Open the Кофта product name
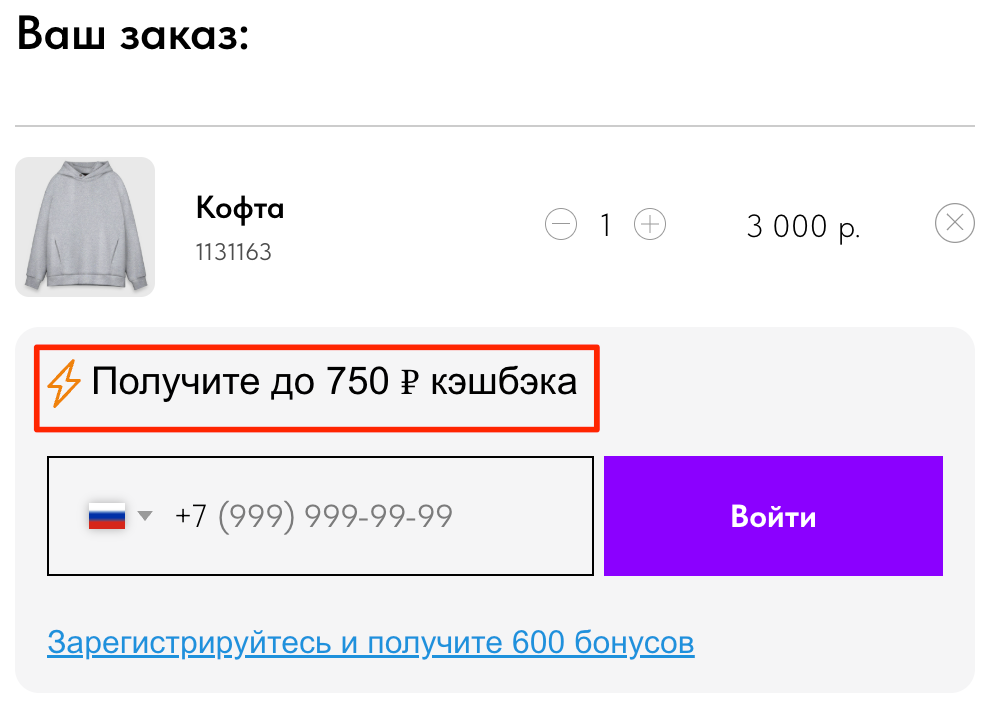 point(240,208)
